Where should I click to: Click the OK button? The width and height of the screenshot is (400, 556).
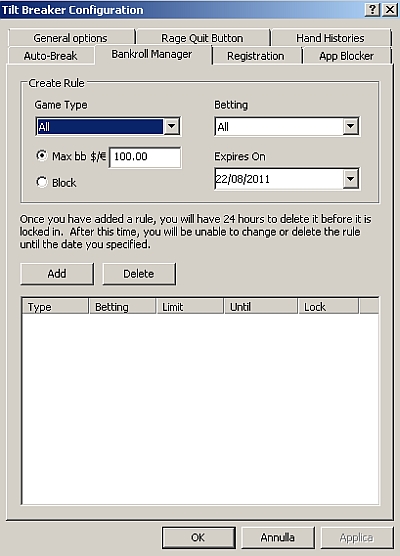pyautogui.click(x=199, y=538)
